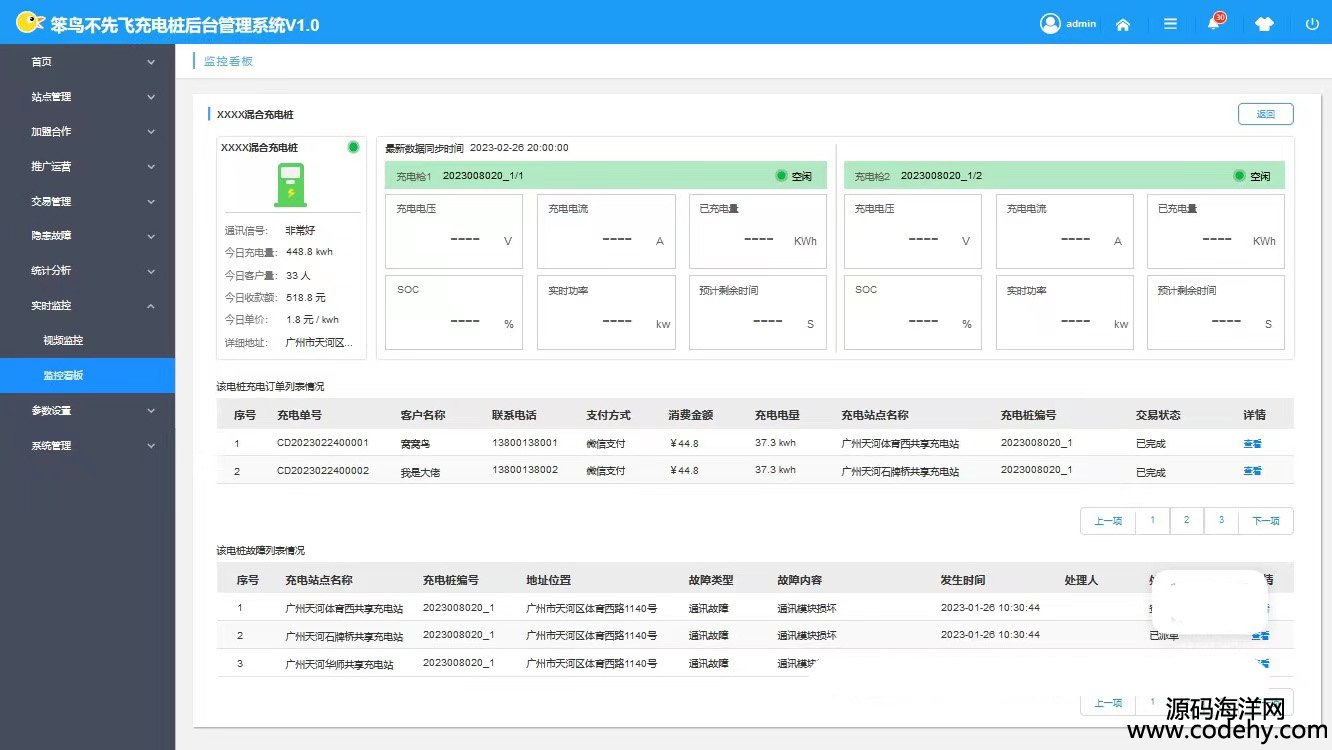Screen dimensions: 1332x750
Task: Expand 加盟合作 in sidebar
Action: (x=87, y=131)
